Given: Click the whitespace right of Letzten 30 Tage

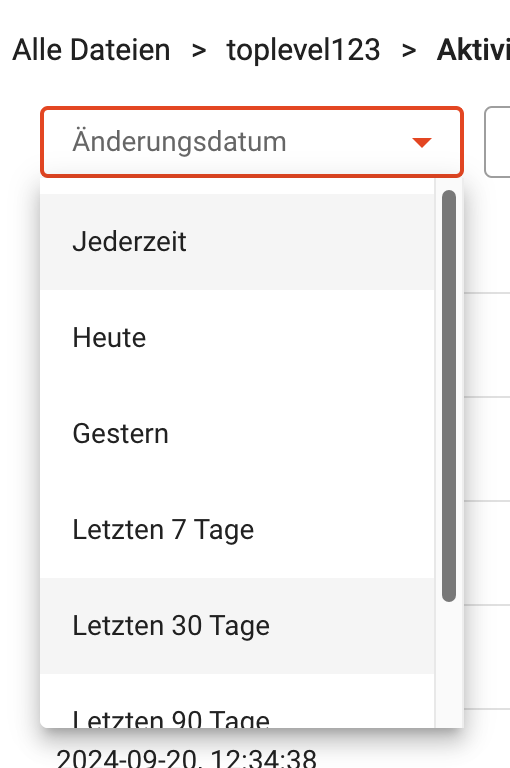Looking at the screenshot, I should (x=352, y=625).
